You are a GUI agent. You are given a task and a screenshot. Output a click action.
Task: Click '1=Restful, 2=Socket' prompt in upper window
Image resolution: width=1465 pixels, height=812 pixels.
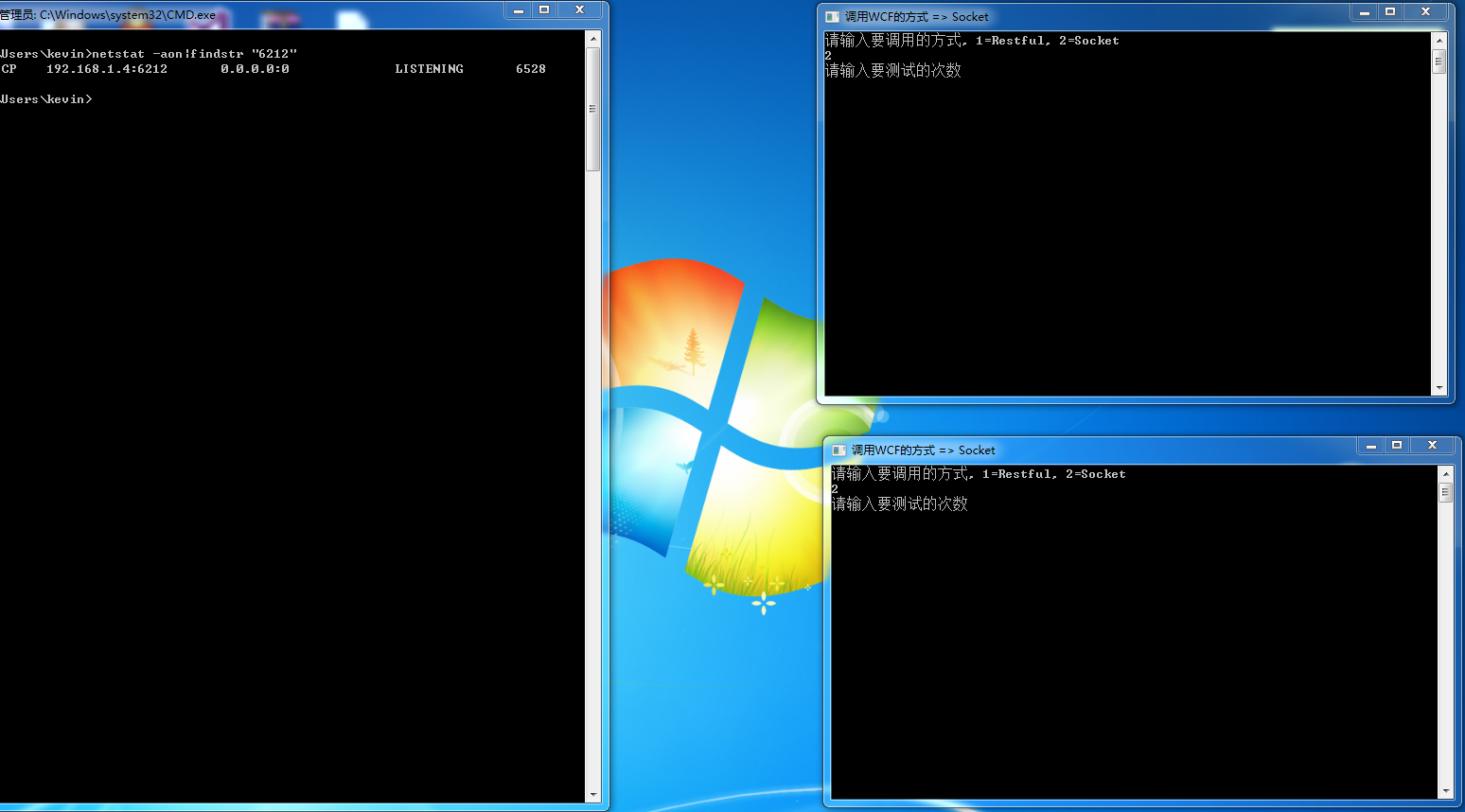coord(1048,41)
